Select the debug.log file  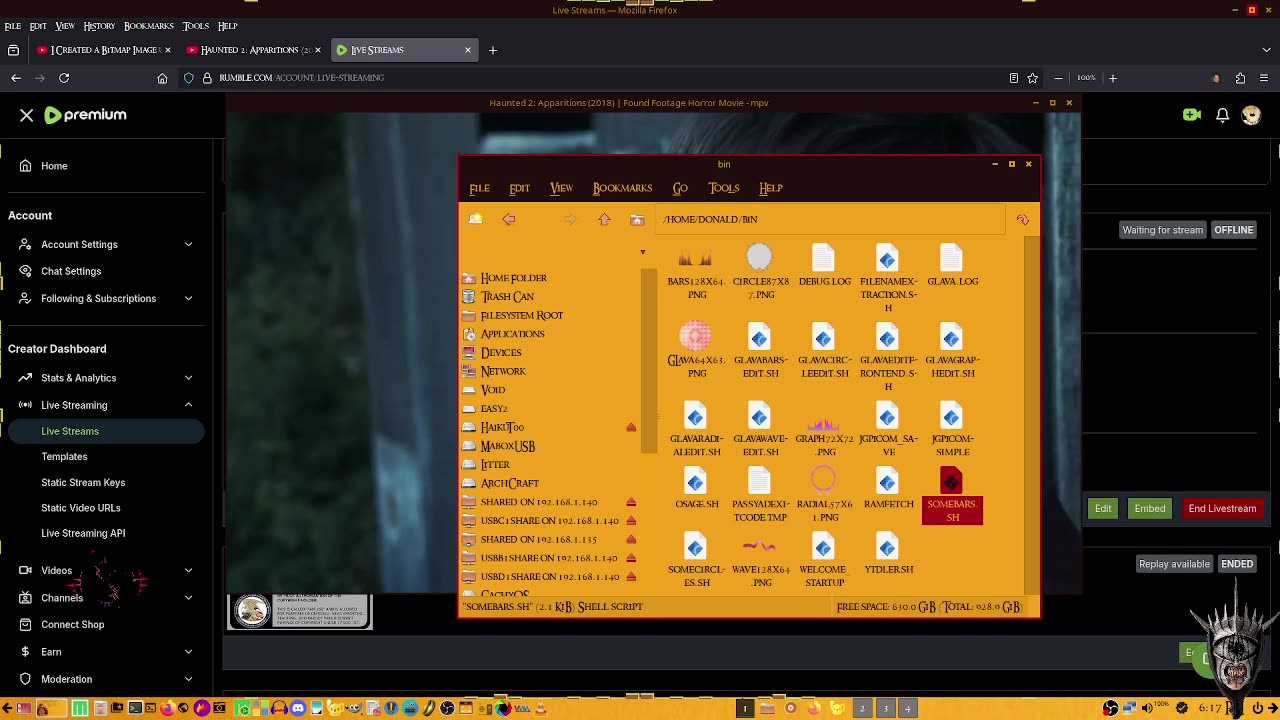point(824,266)
